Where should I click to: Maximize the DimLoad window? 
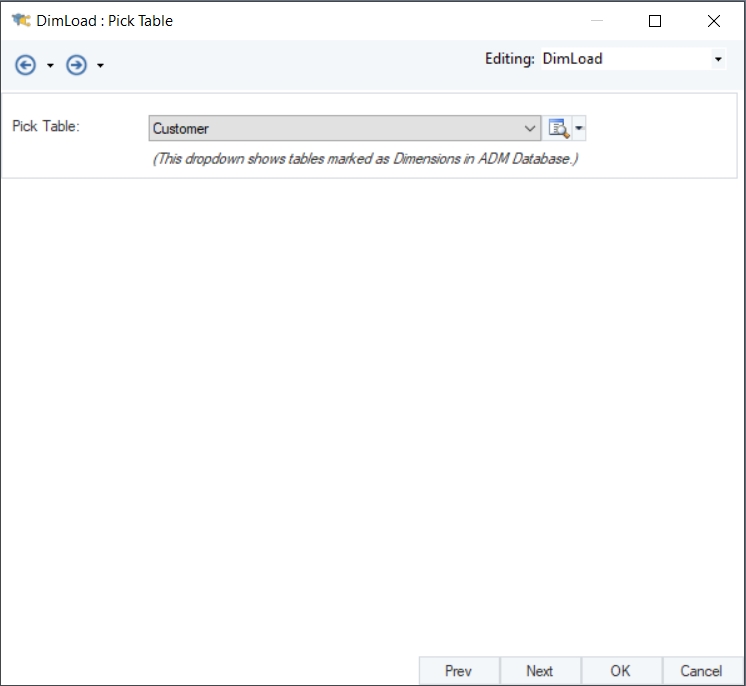pos(655,20)
